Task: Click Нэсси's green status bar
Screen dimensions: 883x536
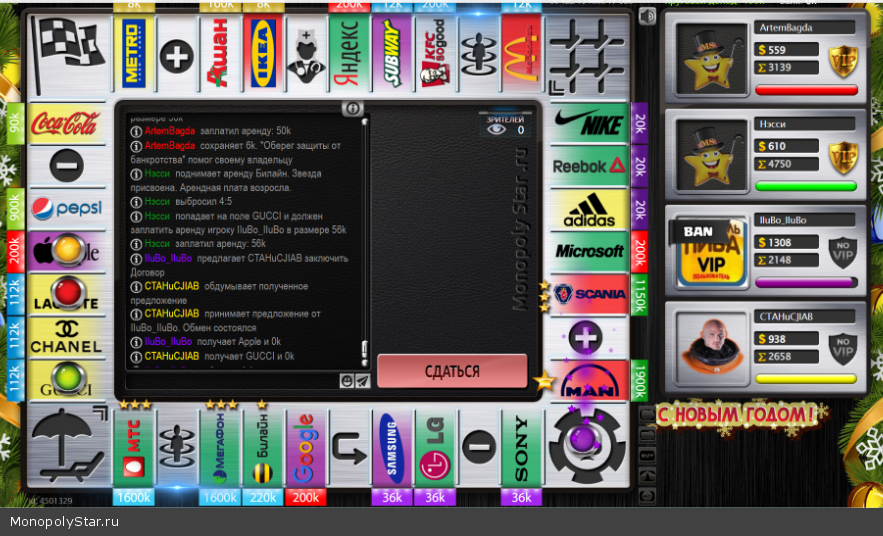Action: pos(806,186)
